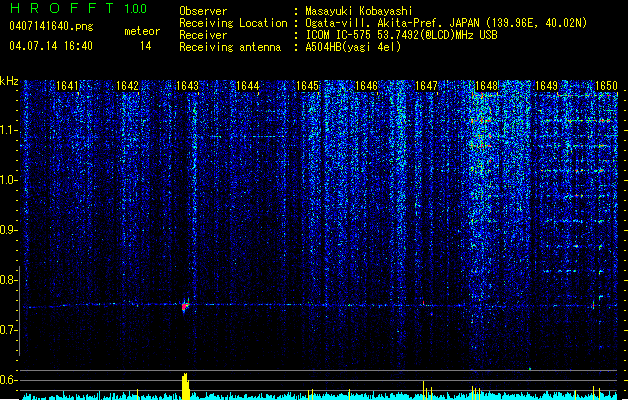Click the tall yellow power bar below 1643

[185, 386]
